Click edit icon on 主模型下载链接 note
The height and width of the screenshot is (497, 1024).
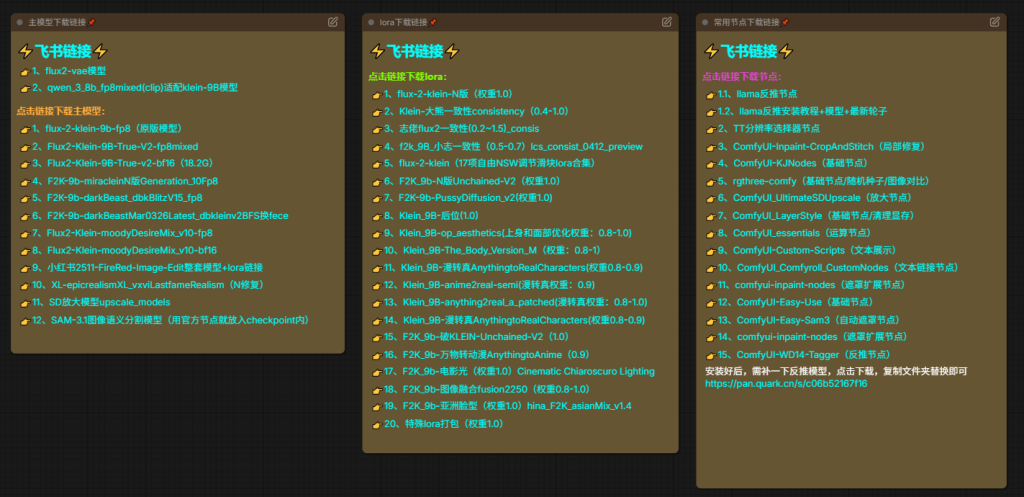[333, 22]
